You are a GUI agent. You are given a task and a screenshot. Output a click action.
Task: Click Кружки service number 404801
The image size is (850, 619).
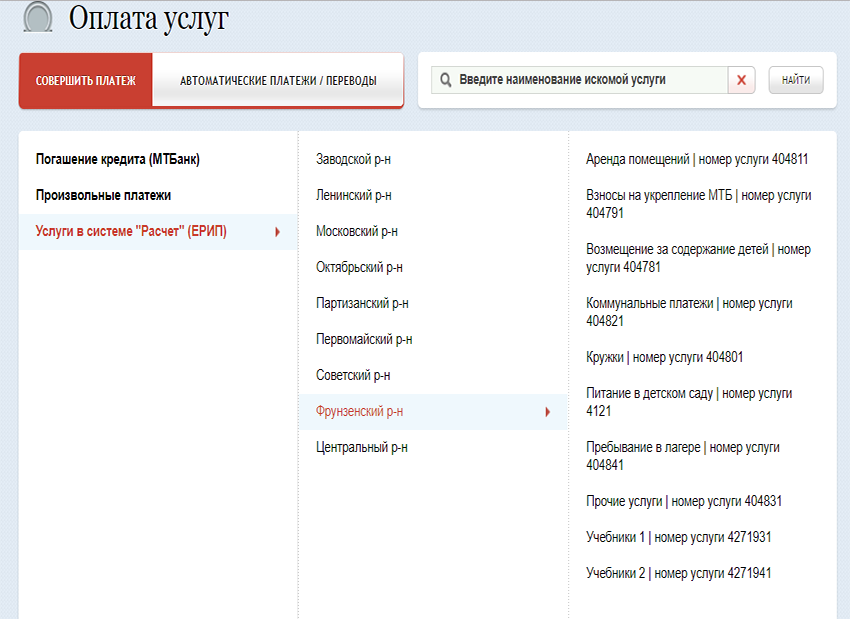[x=664, y=357]
